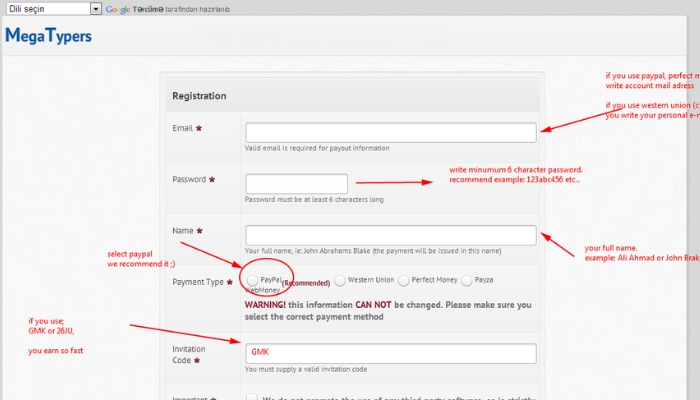Viewport: 700px width, 400px height.
Task: Focus the Name input field
Action: point(391,235)
